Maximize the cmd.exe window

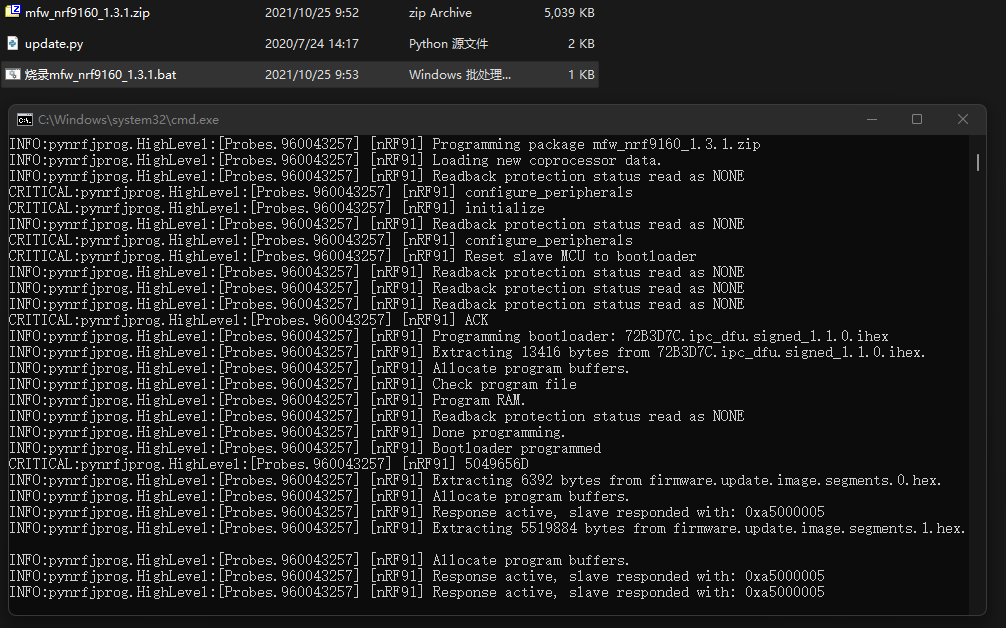tap(917, 119)
